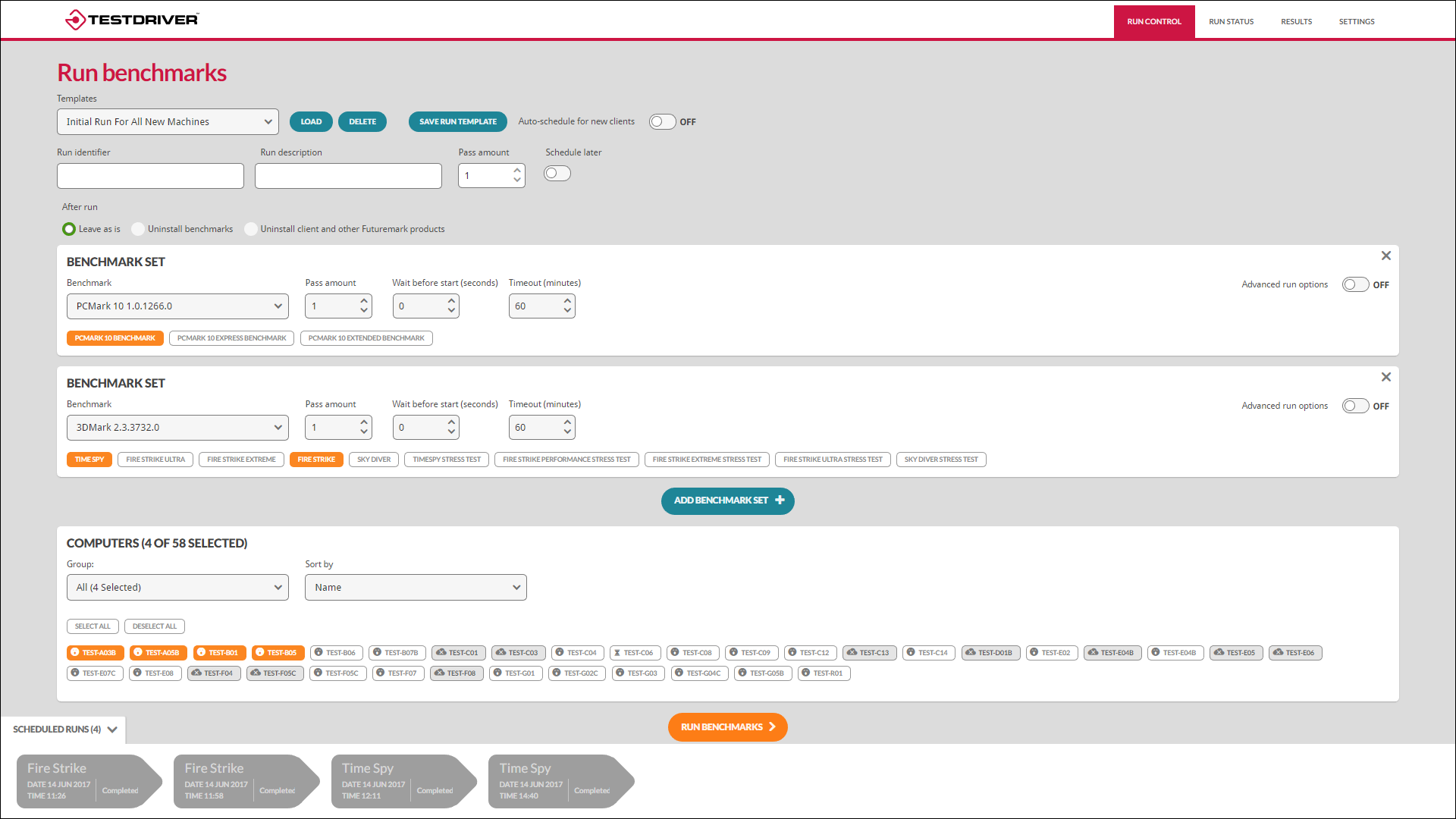Select offline computer TEST-C01
This screenshot has width=1456, height=819.
(x=459, y=653)
